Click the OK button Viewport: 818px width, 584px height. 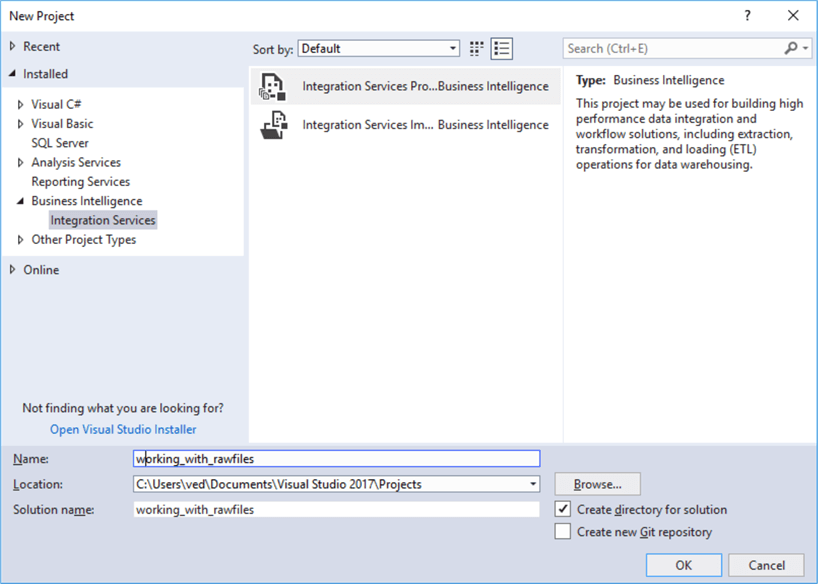[x=683, y=565]
